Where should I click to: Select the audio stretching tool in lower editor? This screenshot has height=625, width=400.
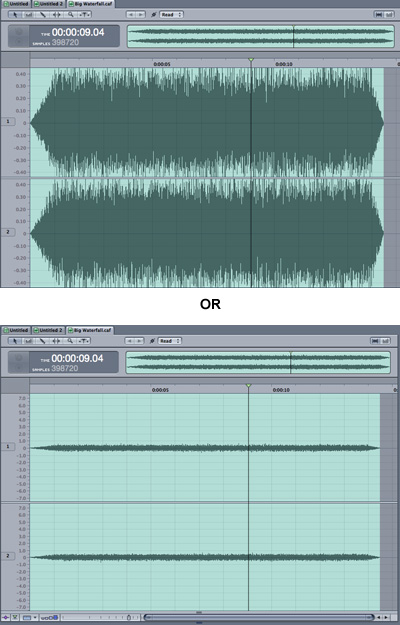pos(57,341)
